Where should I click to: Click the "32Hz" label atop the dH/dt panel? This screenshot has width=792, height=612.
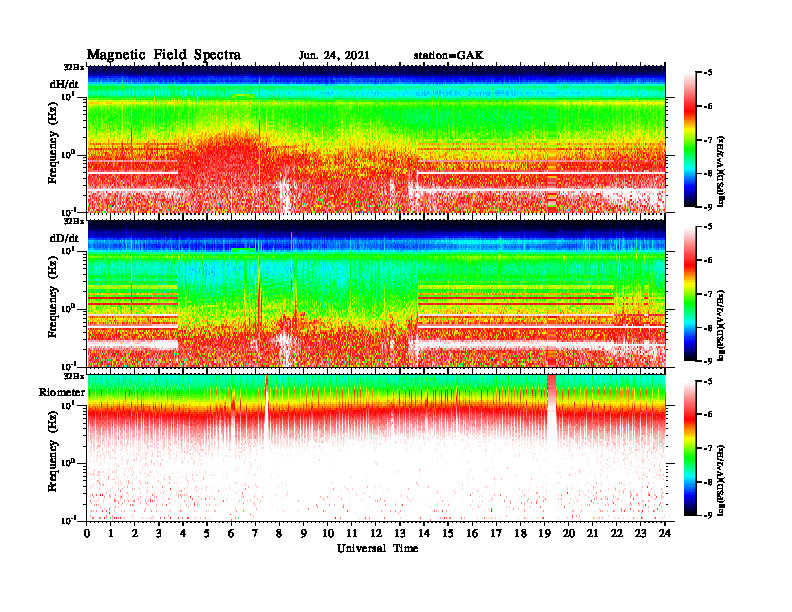click(74, 67)
